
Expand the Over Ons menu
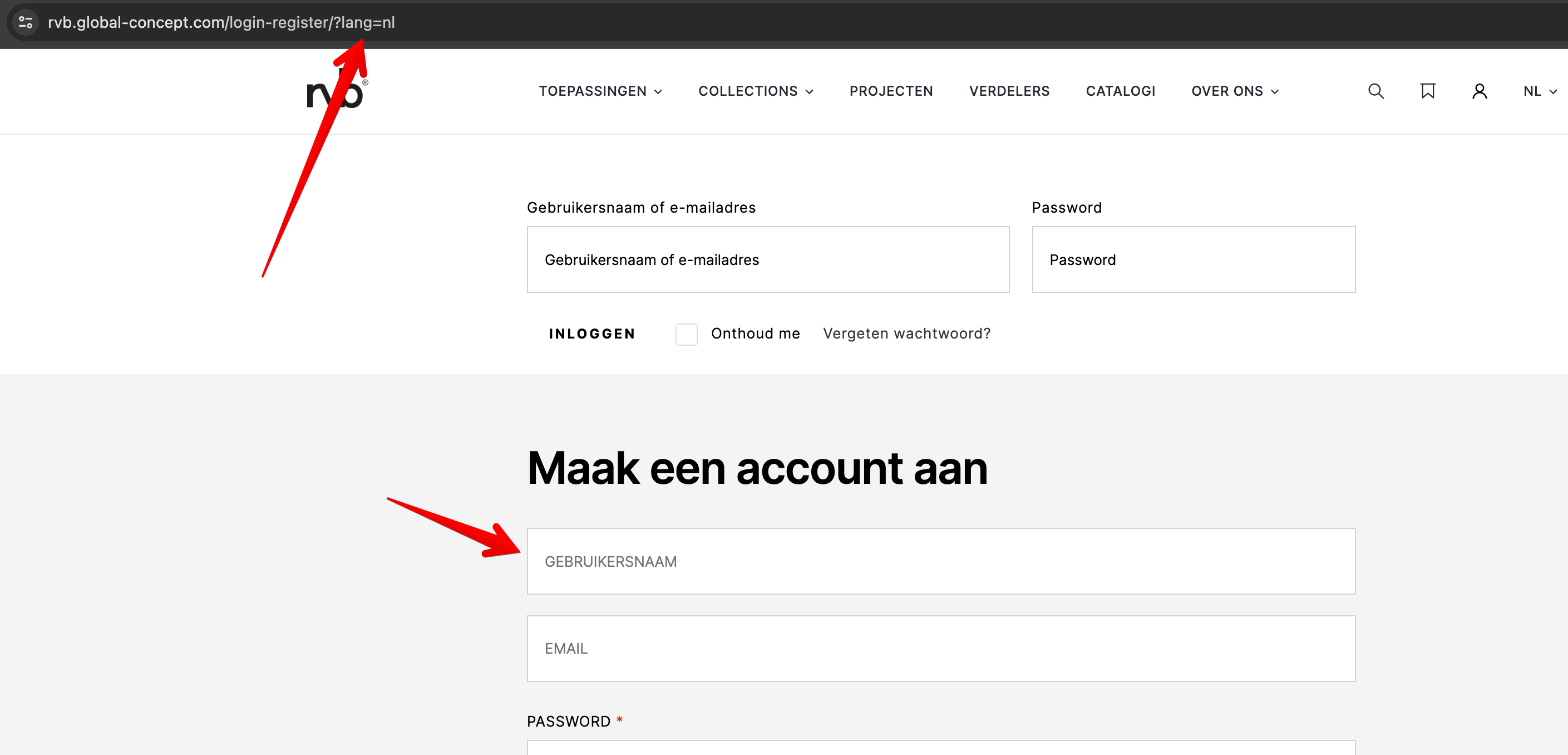1235,91
